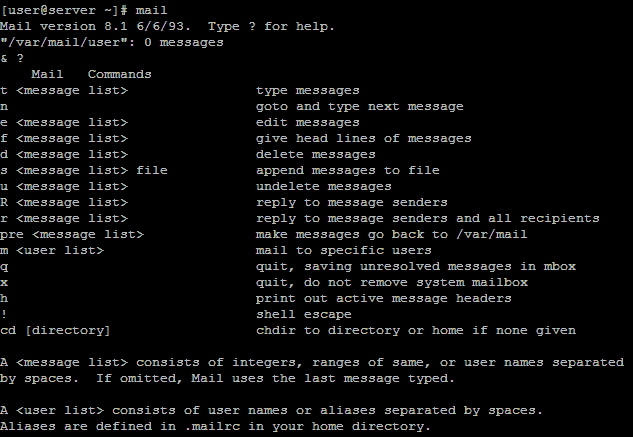Click the "[user@server ~]# mail" shell prompt line
Image resolution: width=633 pixels, height=437 pixels.
click(x=83, y=10)
